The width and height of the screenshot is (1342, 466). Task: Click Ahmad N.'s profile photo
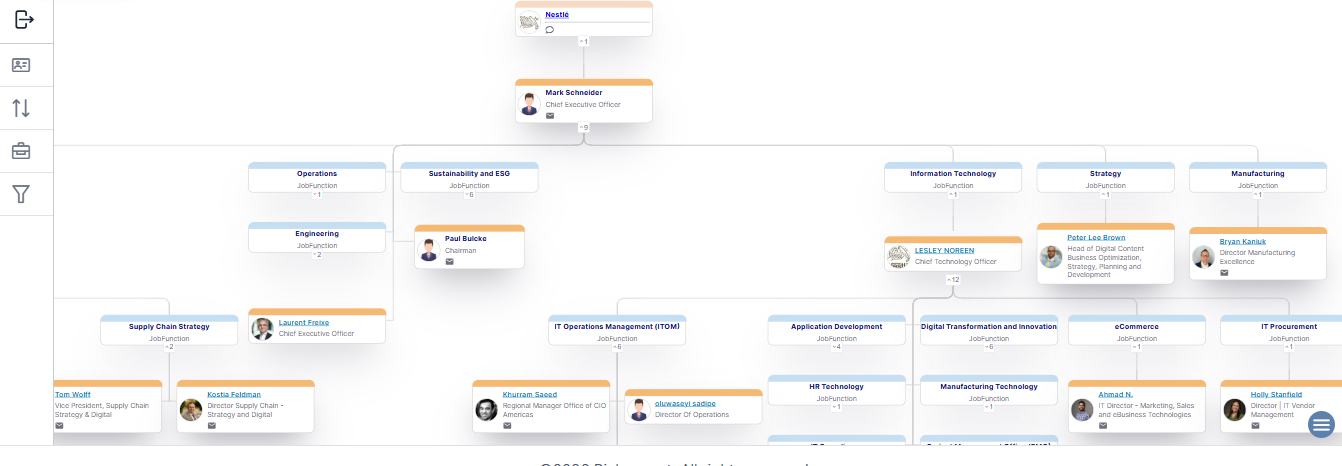coord(1082,410)
